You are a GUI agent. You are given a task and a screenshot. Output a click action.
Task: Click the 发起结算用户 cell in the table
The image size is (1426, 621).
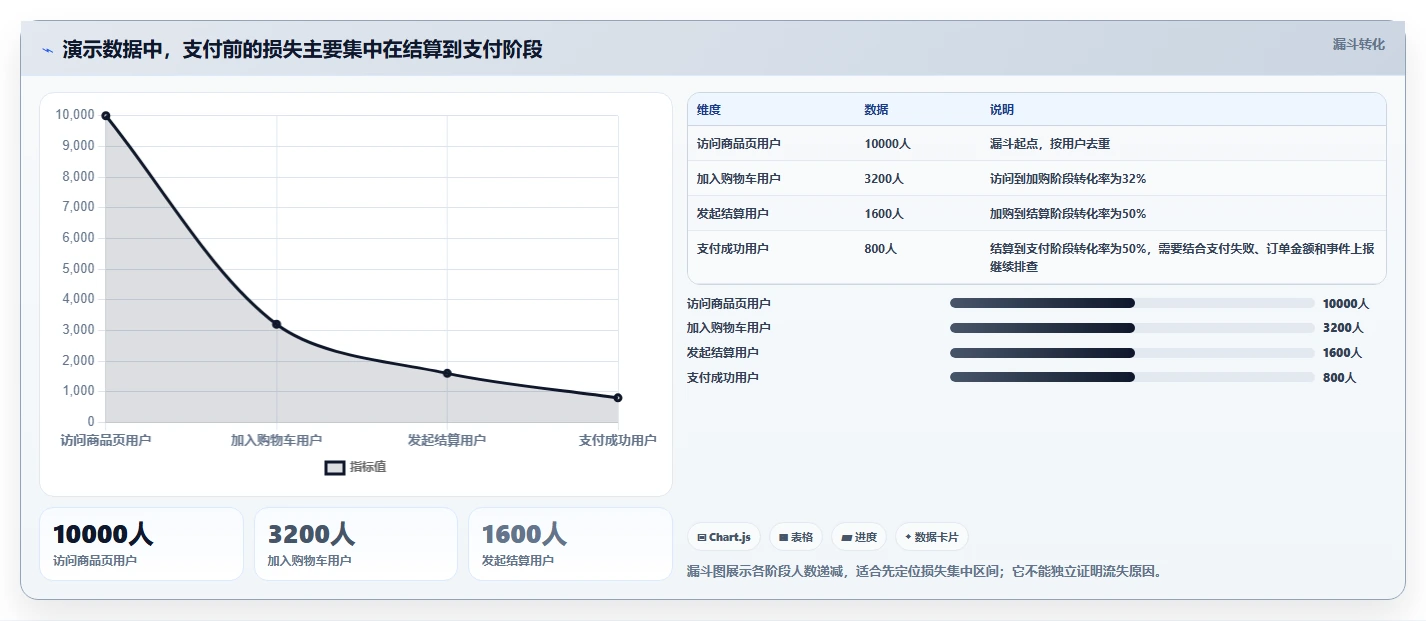pyautogui.click(x=733, y=214)
